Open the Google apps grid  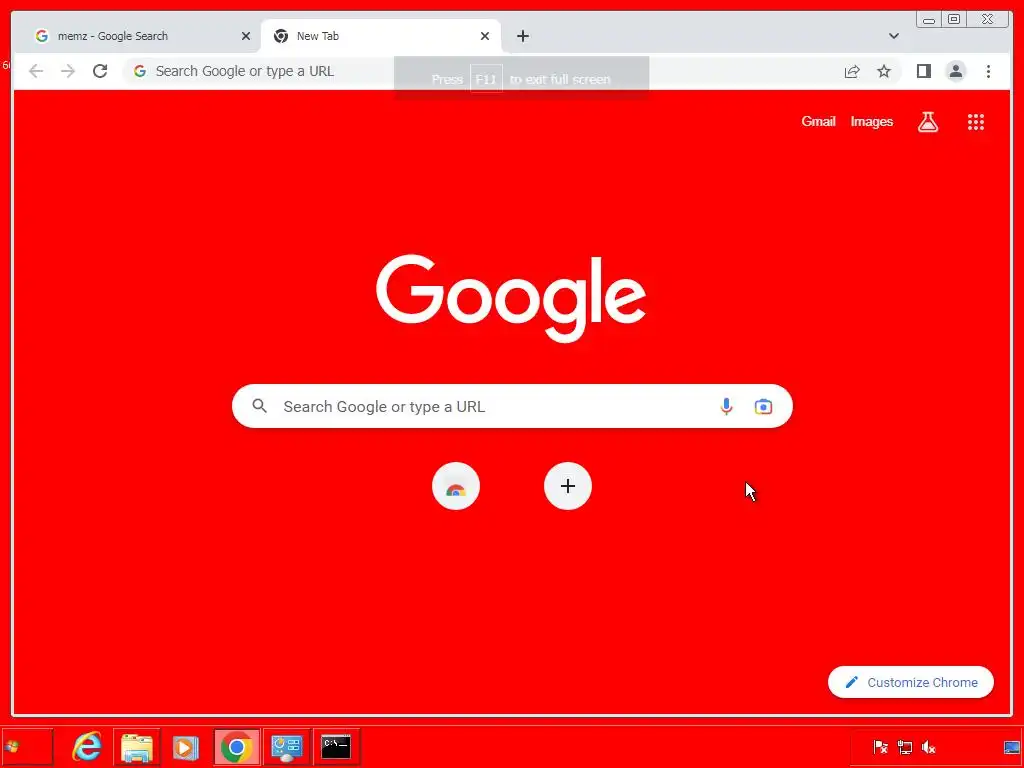tap(976, 121)
